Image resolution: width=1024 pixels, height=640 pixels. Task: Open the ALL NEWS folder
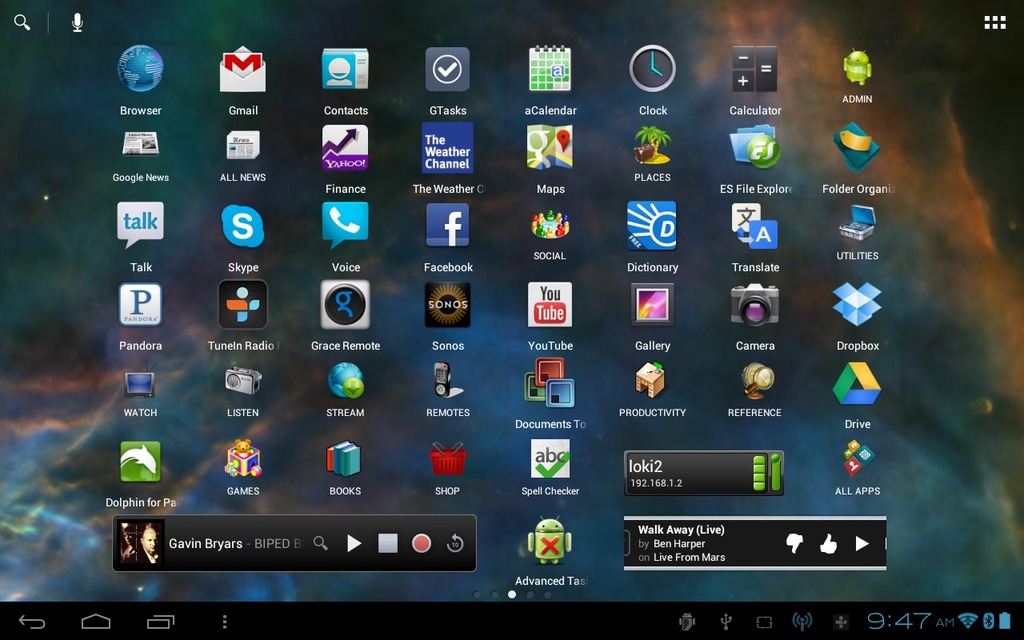click(x=243, y=145)
